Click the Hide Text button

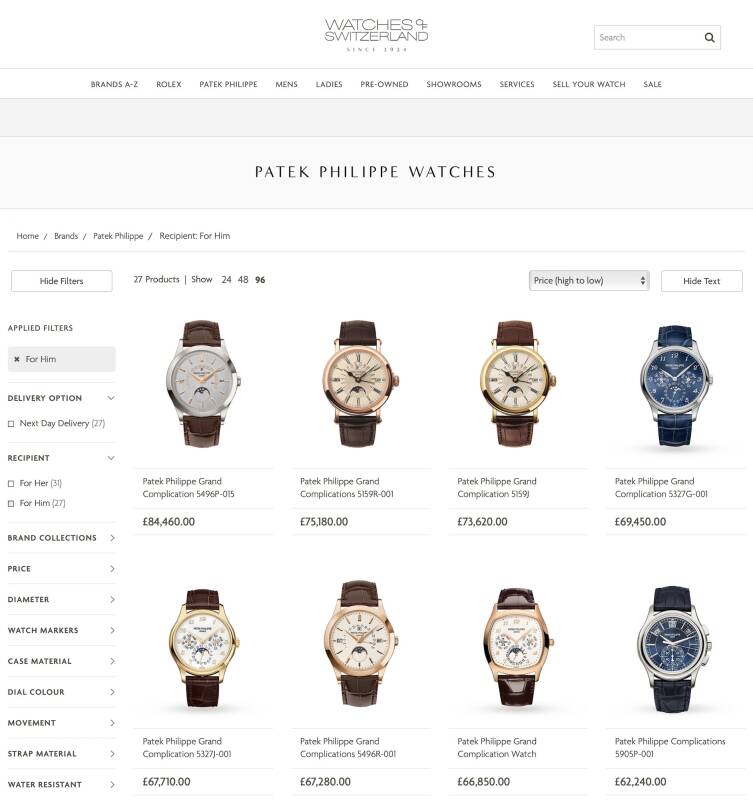(701, 281)
